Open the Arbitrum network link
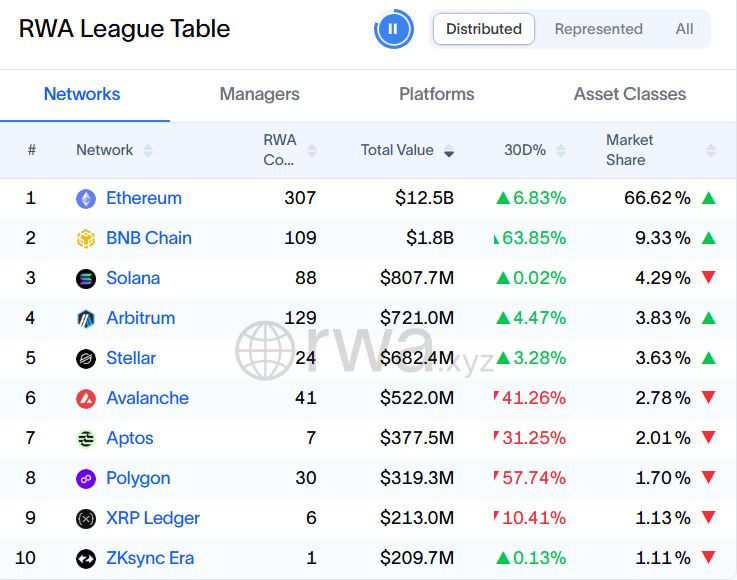The height and width of the screenshot is (580, 737). coord(141,318)
